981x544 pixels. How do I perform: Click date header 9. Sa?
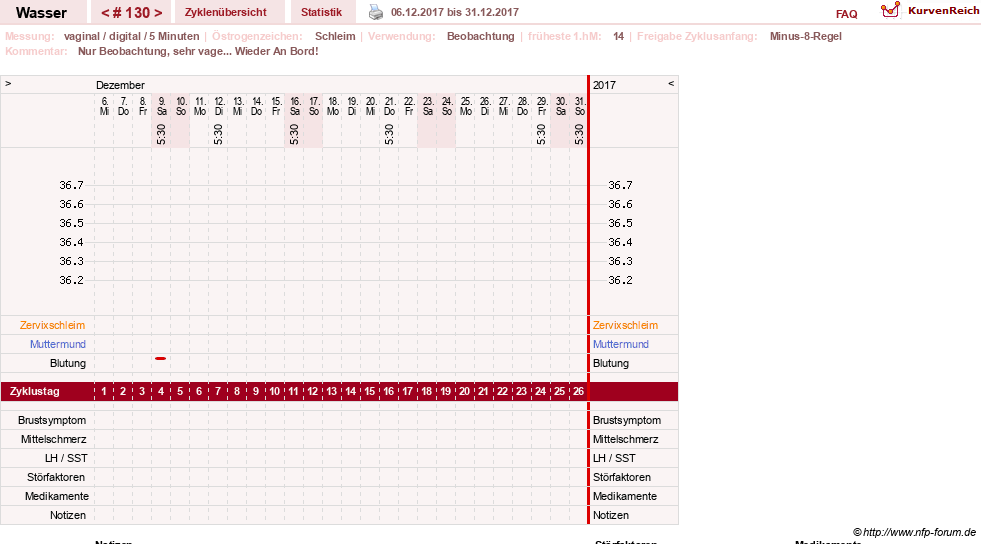[161, 106]
